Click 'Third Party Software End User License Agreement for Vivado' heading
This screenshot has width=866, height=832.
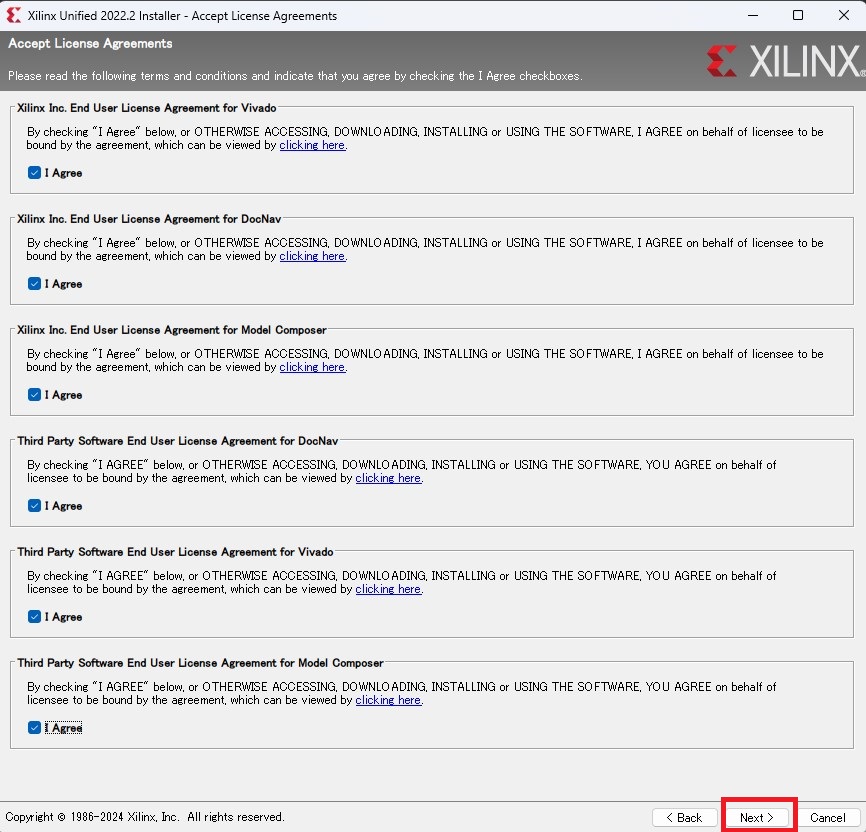pos(175,552)
